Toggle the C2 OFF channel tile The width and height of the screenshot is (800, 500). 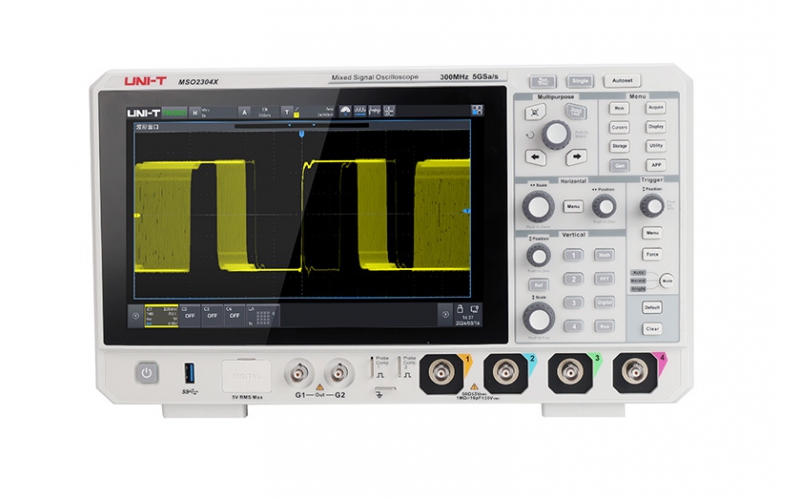pos(189,316)
